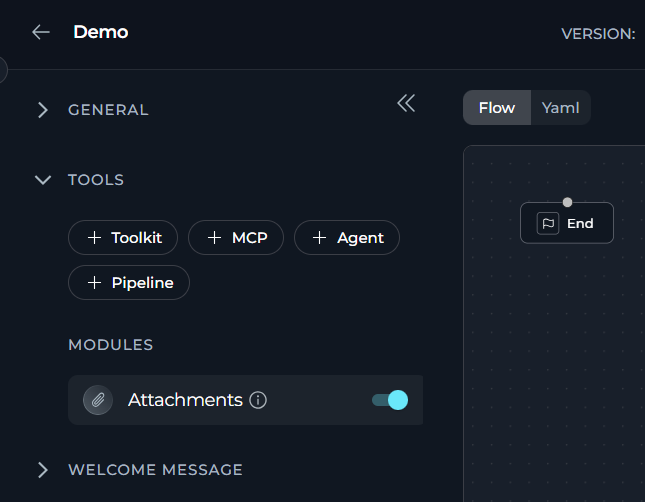Add a new Toolkit

[x=123, y=237]
